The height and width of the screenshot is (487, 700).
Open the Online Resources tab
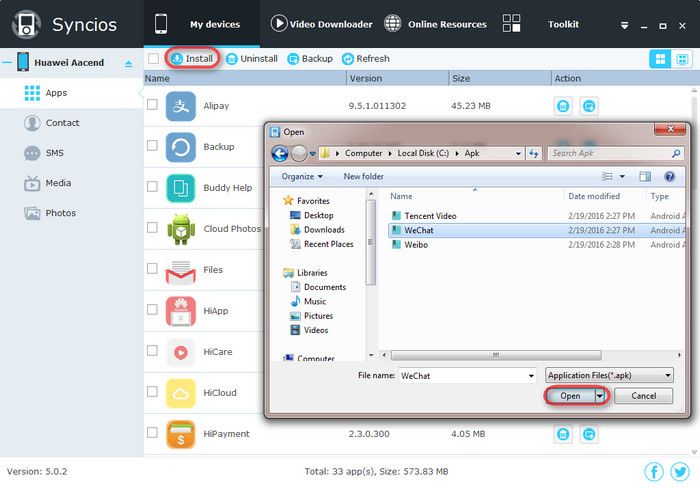pos(436,24)
